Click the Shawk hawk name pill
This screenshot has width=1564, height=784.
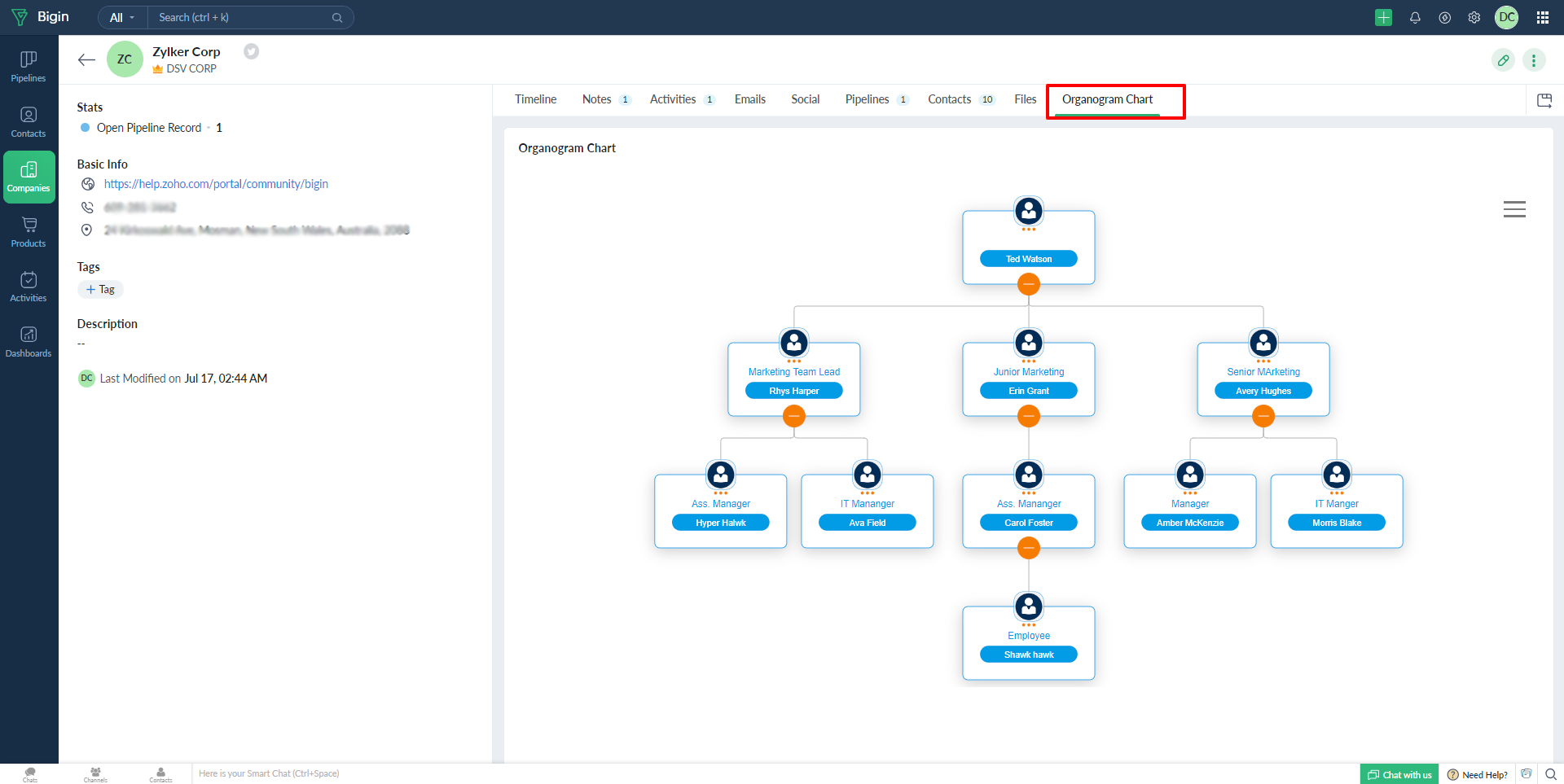[1029, 655]
